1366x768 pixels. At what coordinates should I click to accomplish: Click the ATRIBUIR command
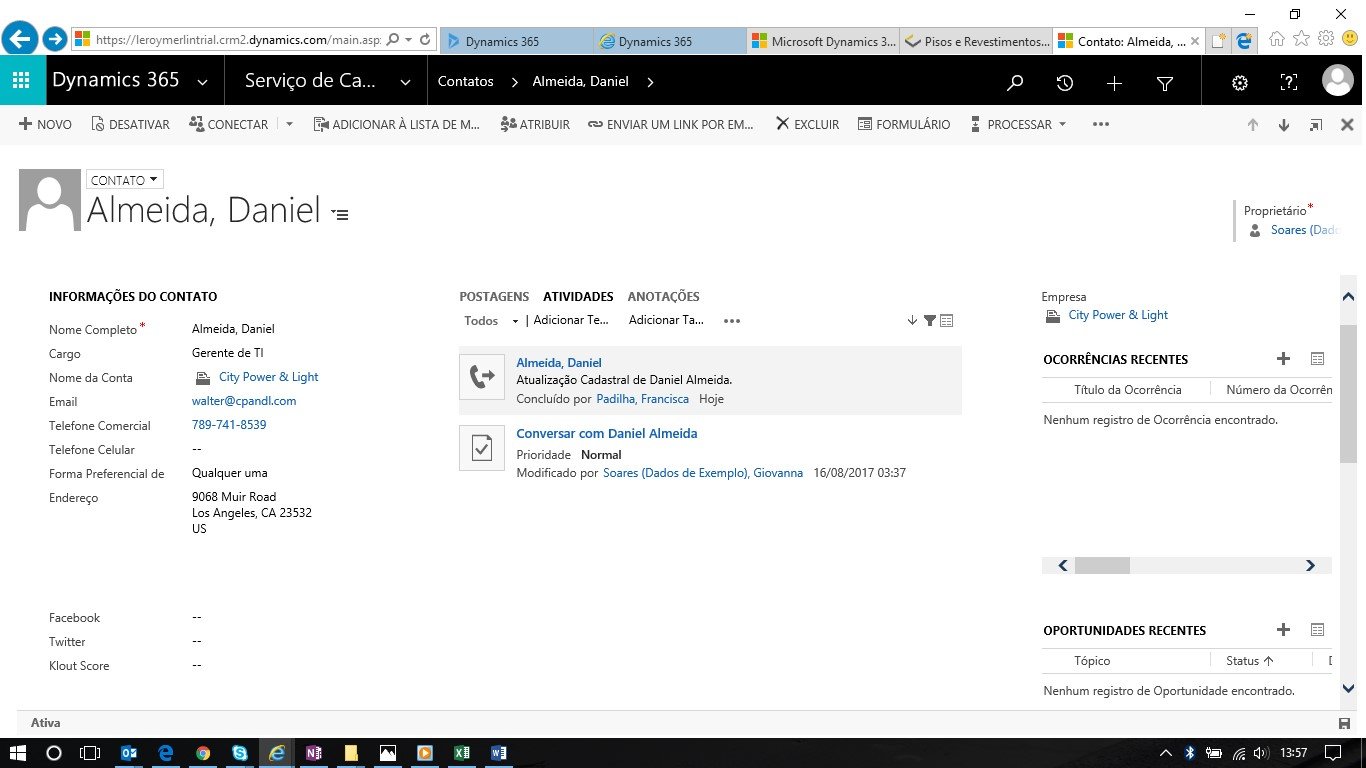[535, 125]
